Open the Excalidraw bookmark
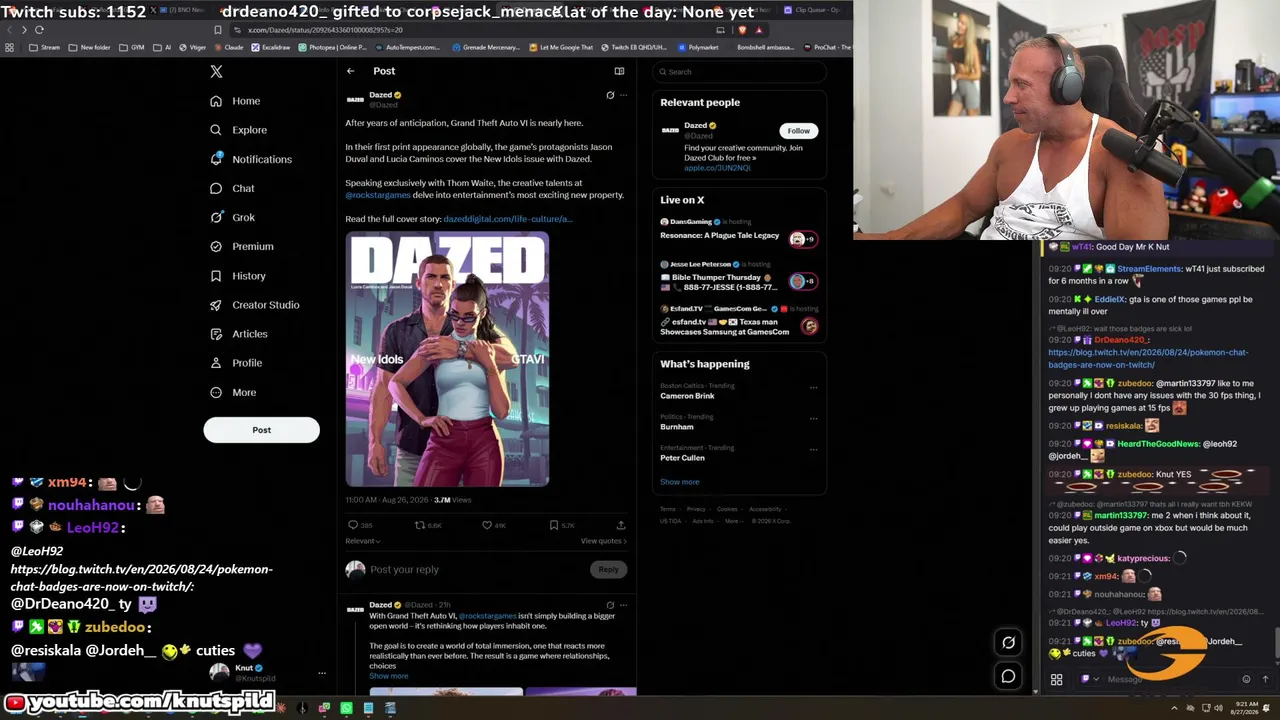The image size is (1280, 720). (x=270, y=48)
